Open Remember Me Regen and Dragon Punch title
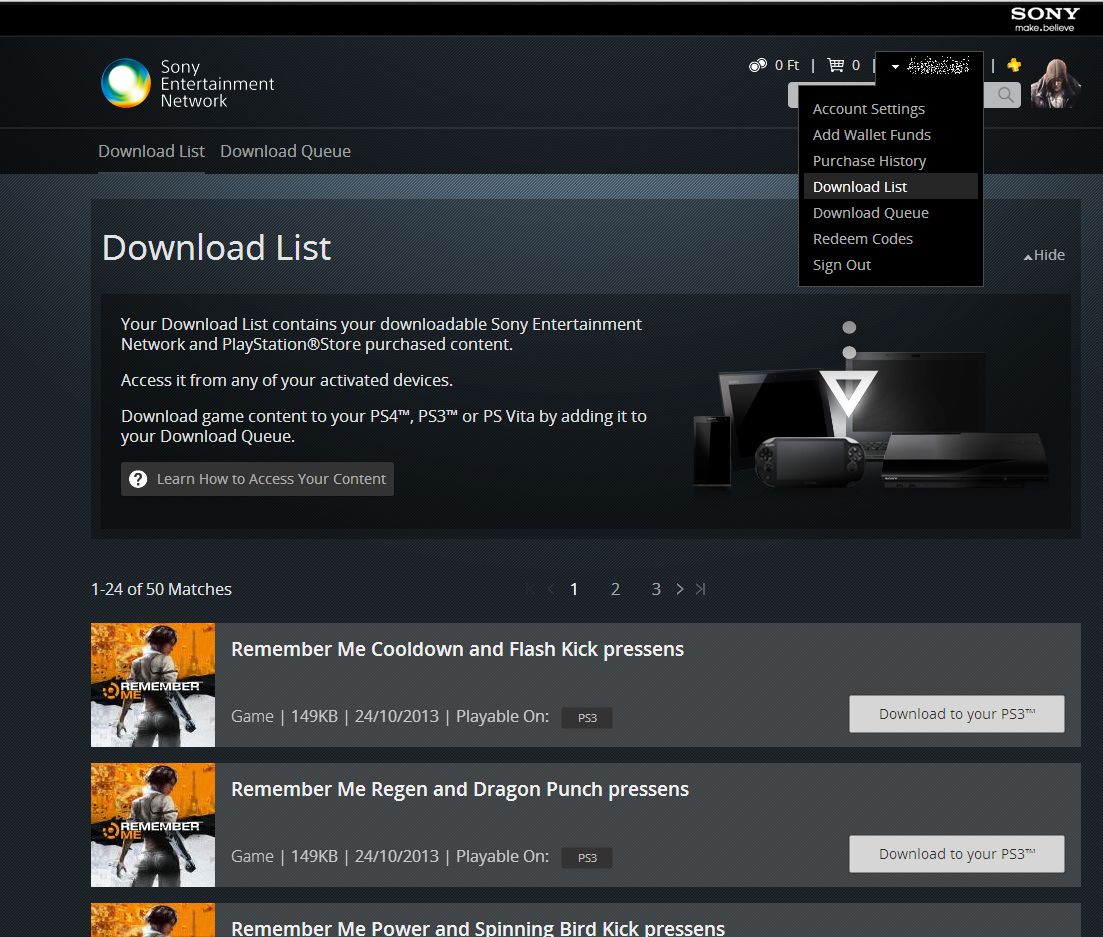The width and height of the screenshot is (1103, 937). point(460,789)
